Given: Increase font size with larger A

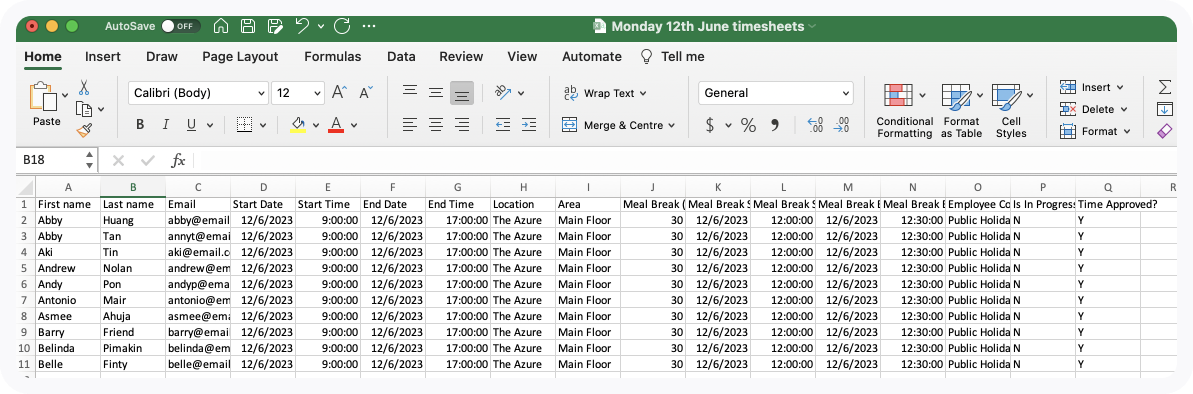Looking at the screenshot, I should (x=339, y=93).
